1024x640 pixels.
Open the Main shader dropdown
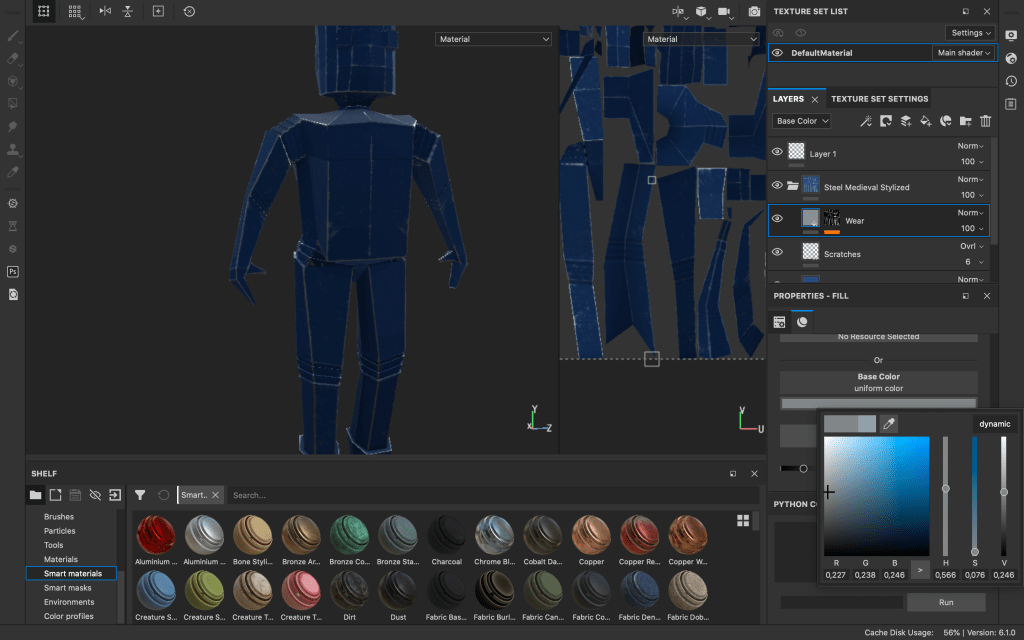point(963,53)
